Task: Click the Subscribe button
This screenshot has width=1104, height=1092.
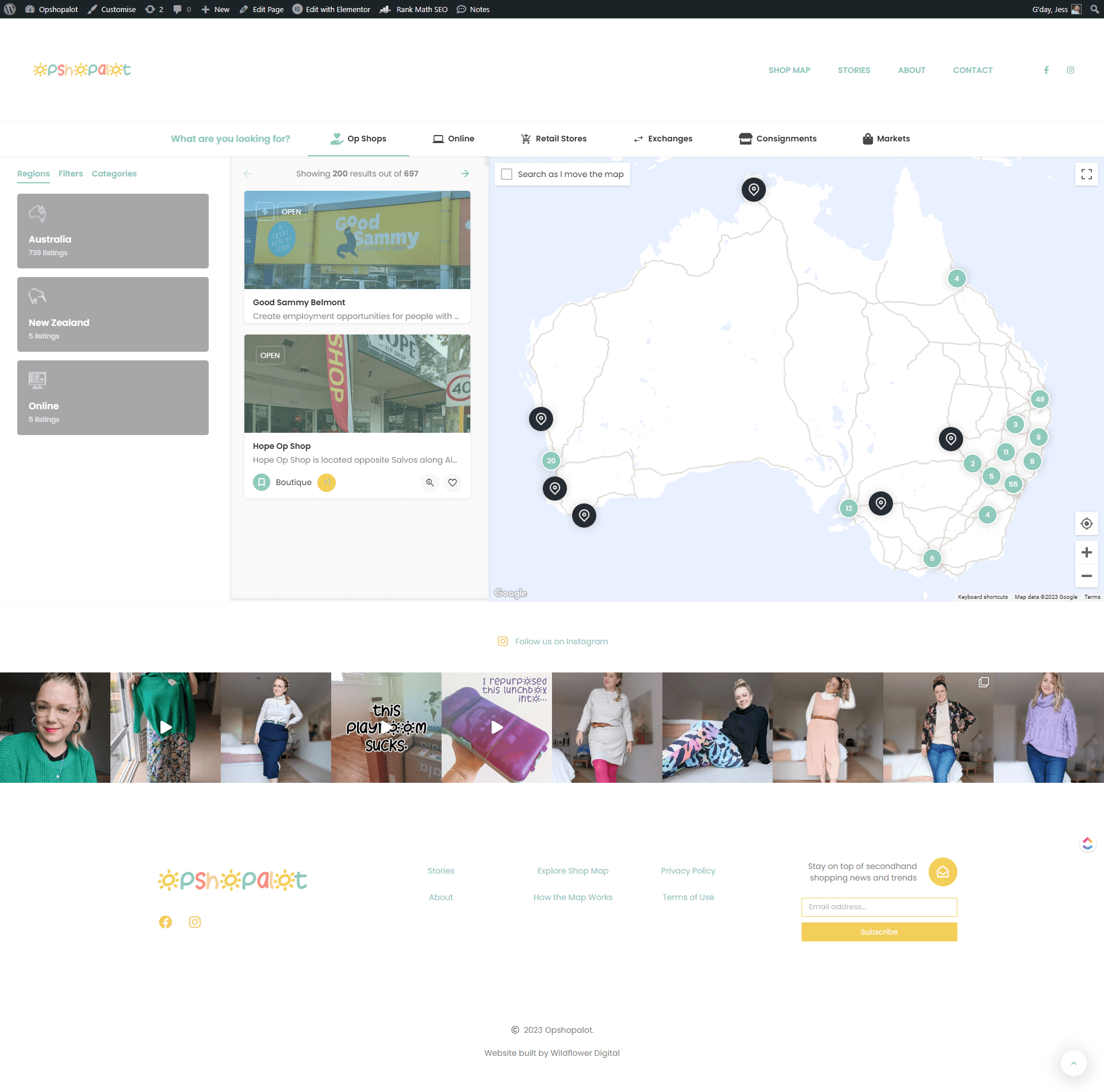Action: [x=879, y=932]
